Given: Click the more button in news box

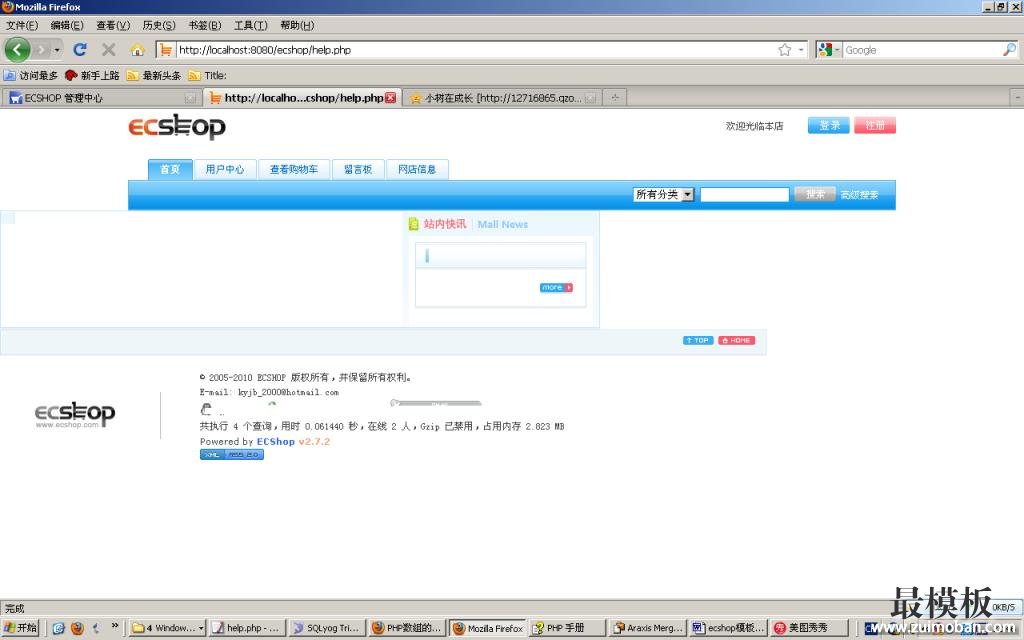Looking at the screenshot, I should tap(556, 287).
